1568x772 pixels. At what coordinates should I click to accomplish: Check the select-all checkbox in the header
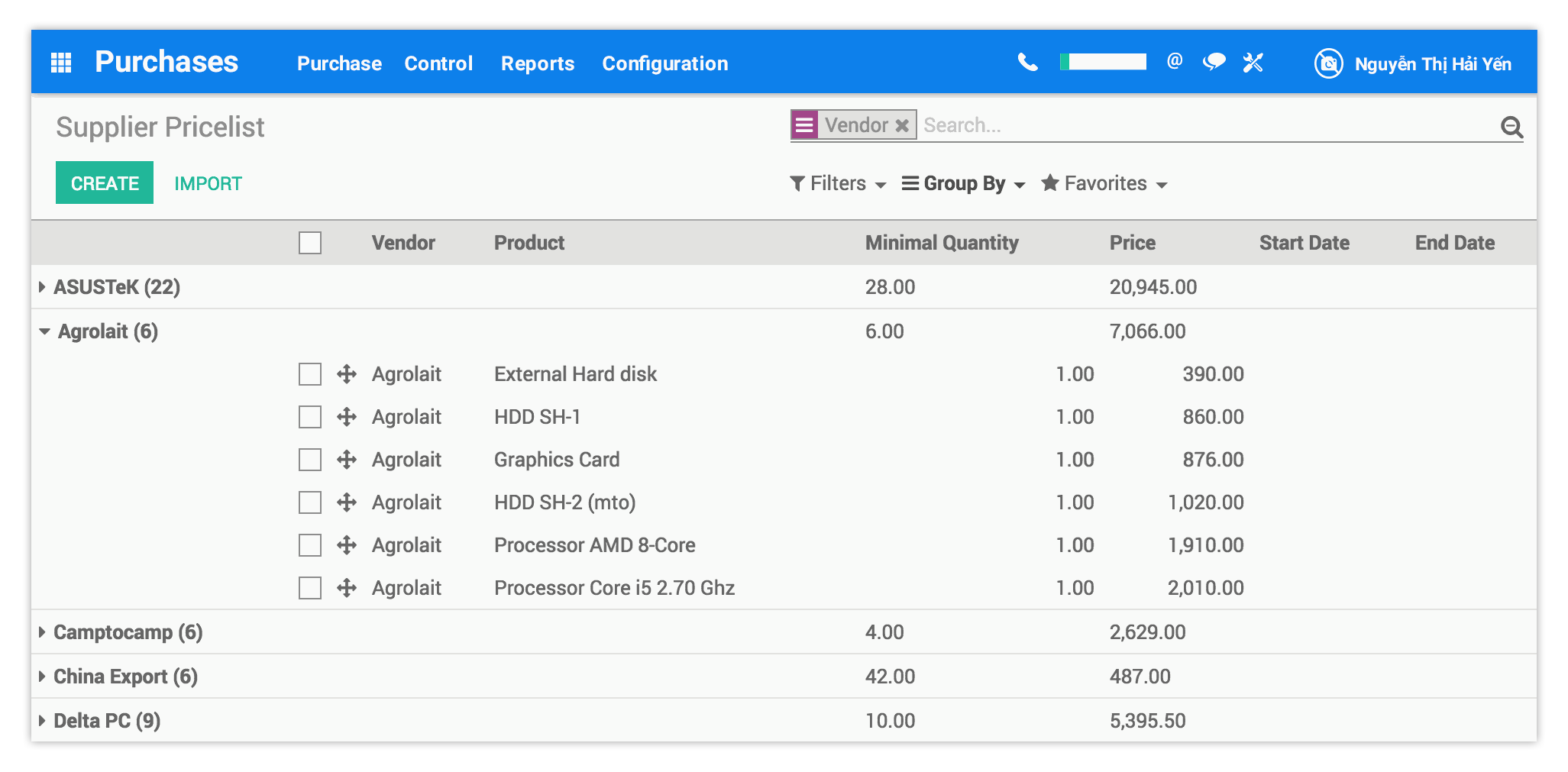(x=309, y=242)
